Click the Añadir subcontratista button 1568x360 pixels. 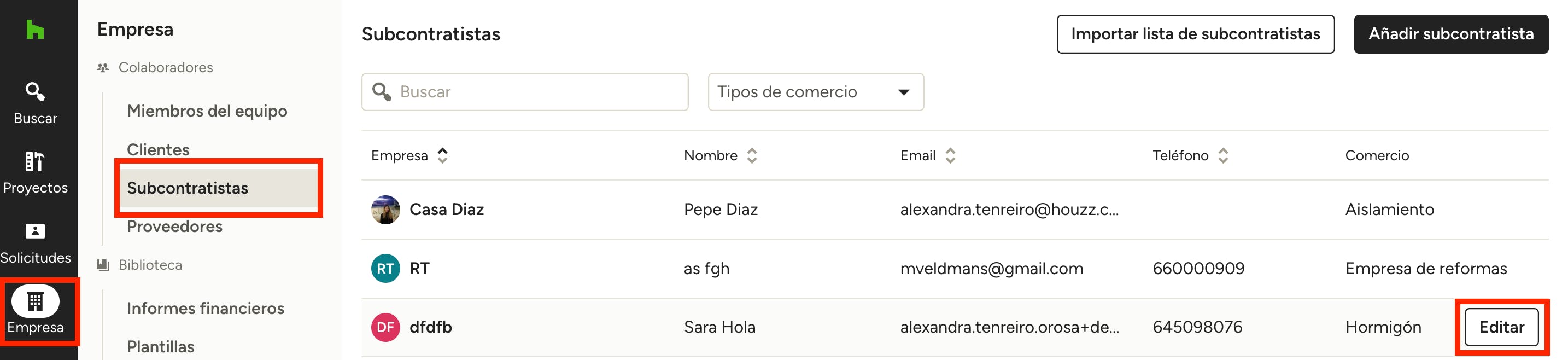1450,34
